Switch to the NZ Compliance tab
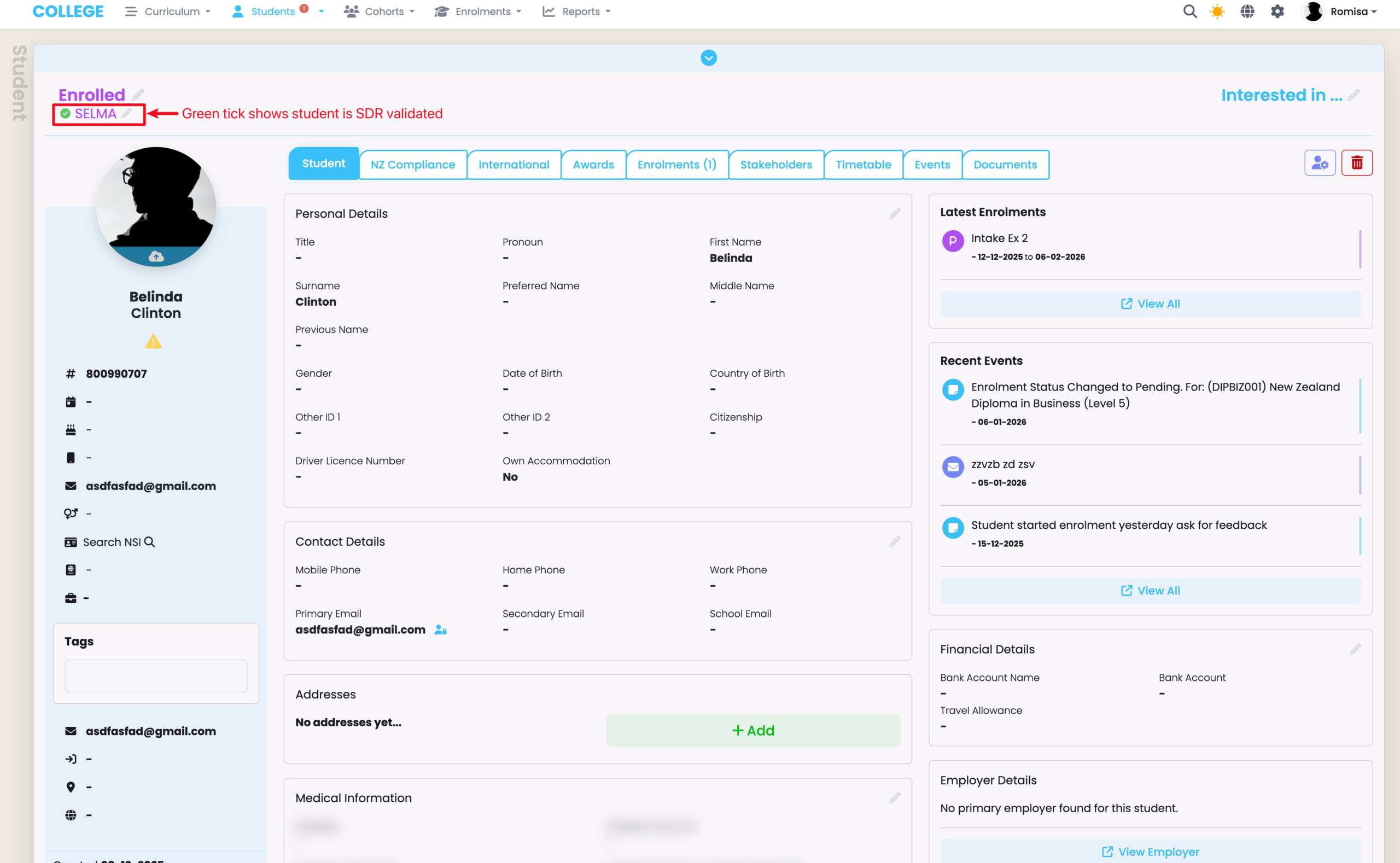 [413, 165]
